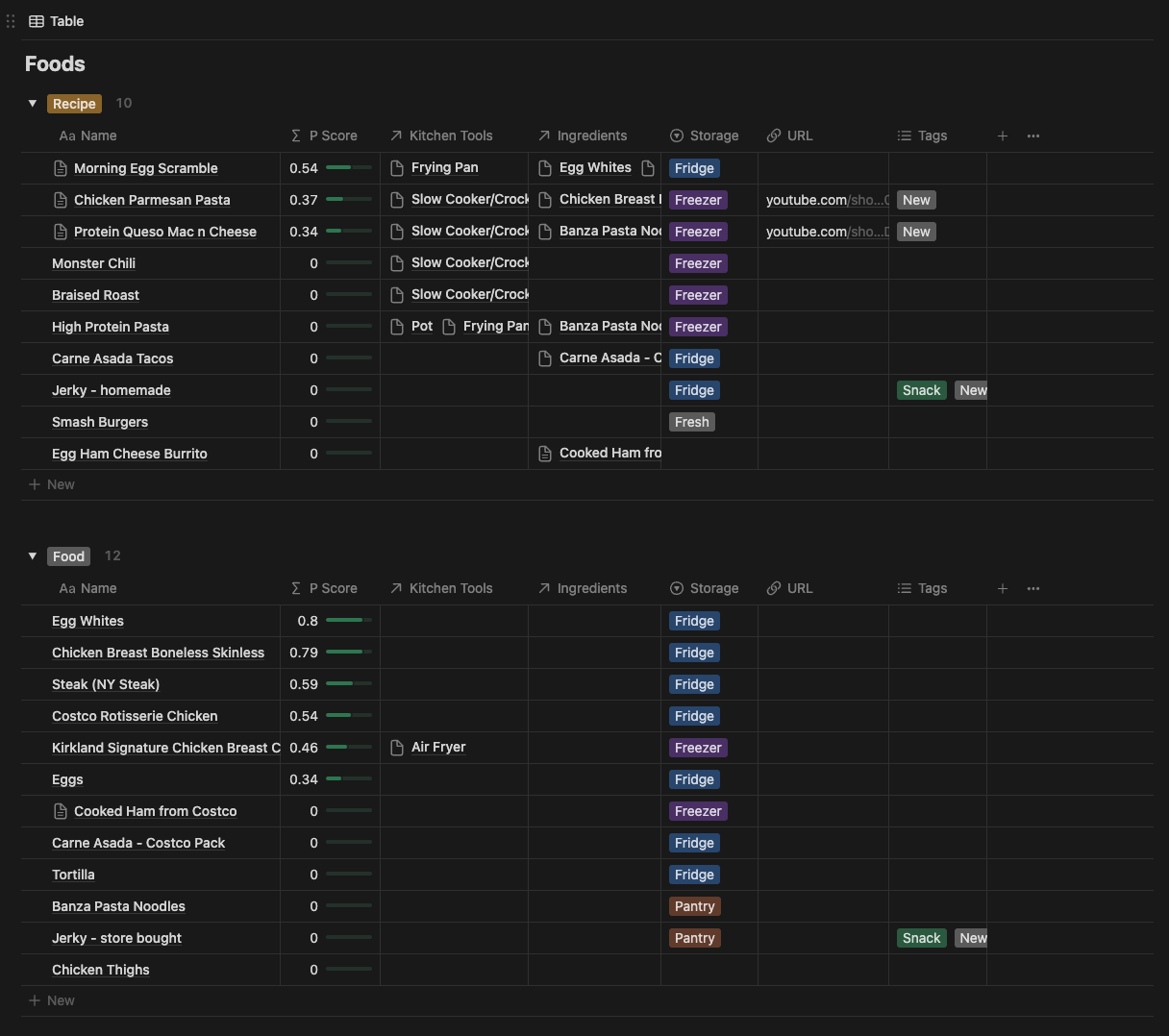Open the more options menu in the Food header

pos(1033,588)
